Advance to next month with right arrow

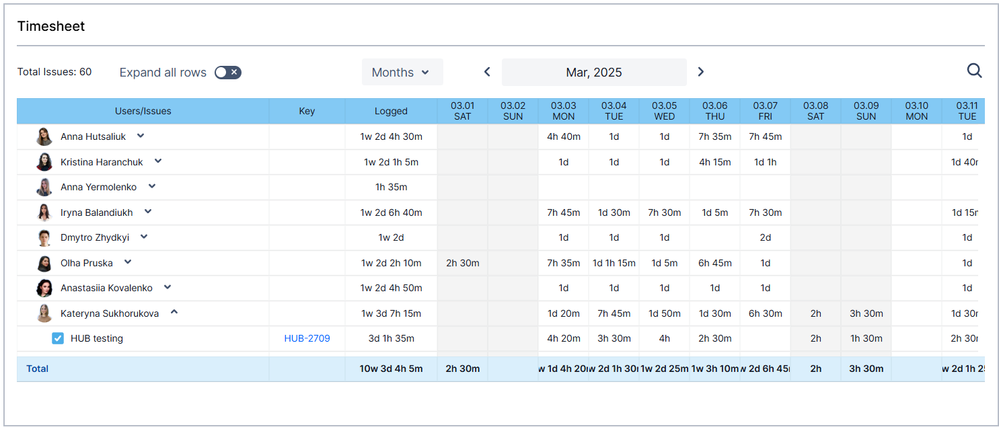pyautogui.click(x=700, y=72)
